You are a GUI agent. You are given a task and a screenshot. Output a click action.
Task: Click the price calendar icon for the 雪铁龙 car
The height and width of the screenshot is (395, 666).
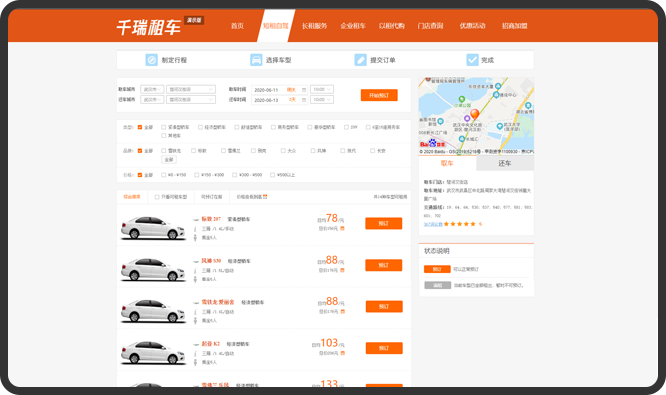pos(342,311)
